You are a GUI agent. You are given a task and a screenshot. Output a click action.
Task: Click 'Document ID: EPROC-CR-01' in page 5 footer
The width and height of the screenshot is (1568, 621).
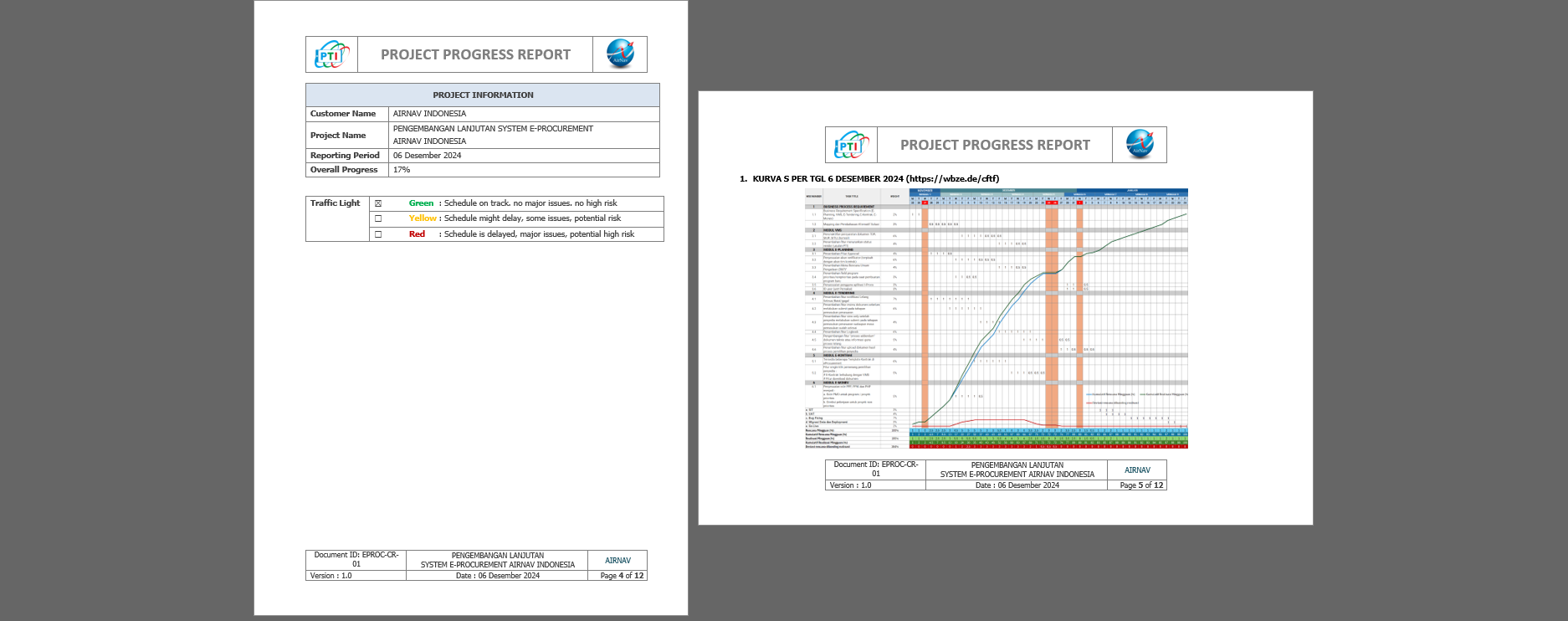pyautogui.click(x=876, y=469)
